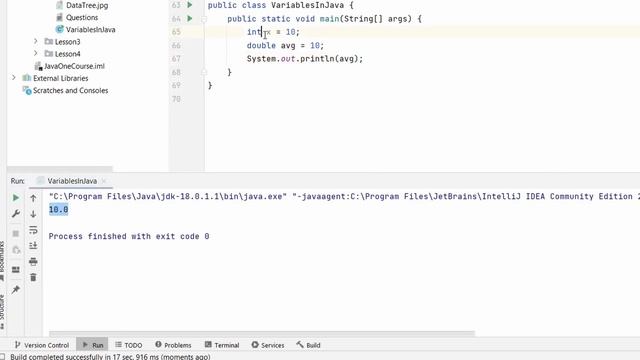Open Version Control tool window
The image size is (640, 360).
[42, 345]
